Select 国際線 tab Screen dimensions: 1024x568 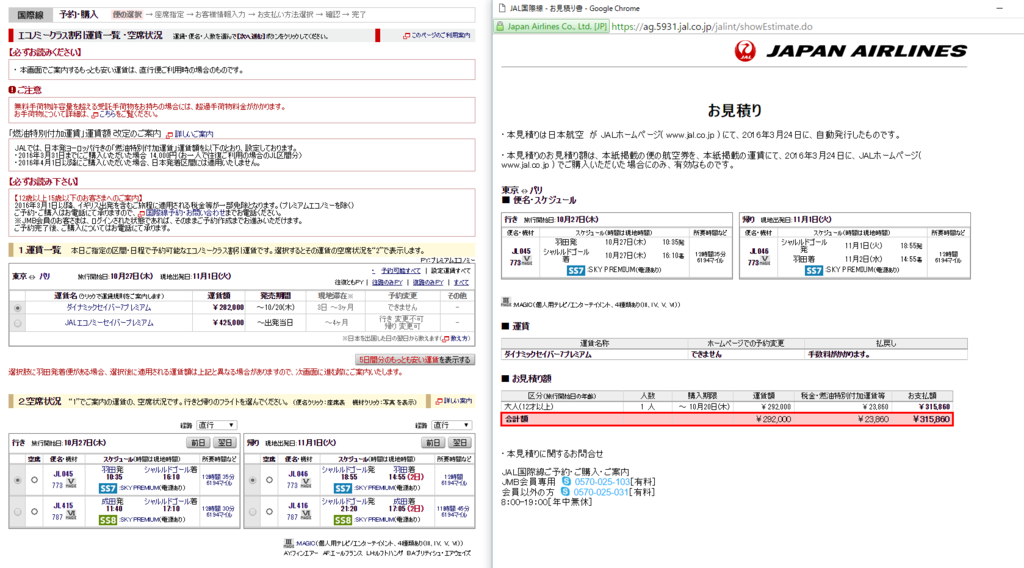pos(30,14)
